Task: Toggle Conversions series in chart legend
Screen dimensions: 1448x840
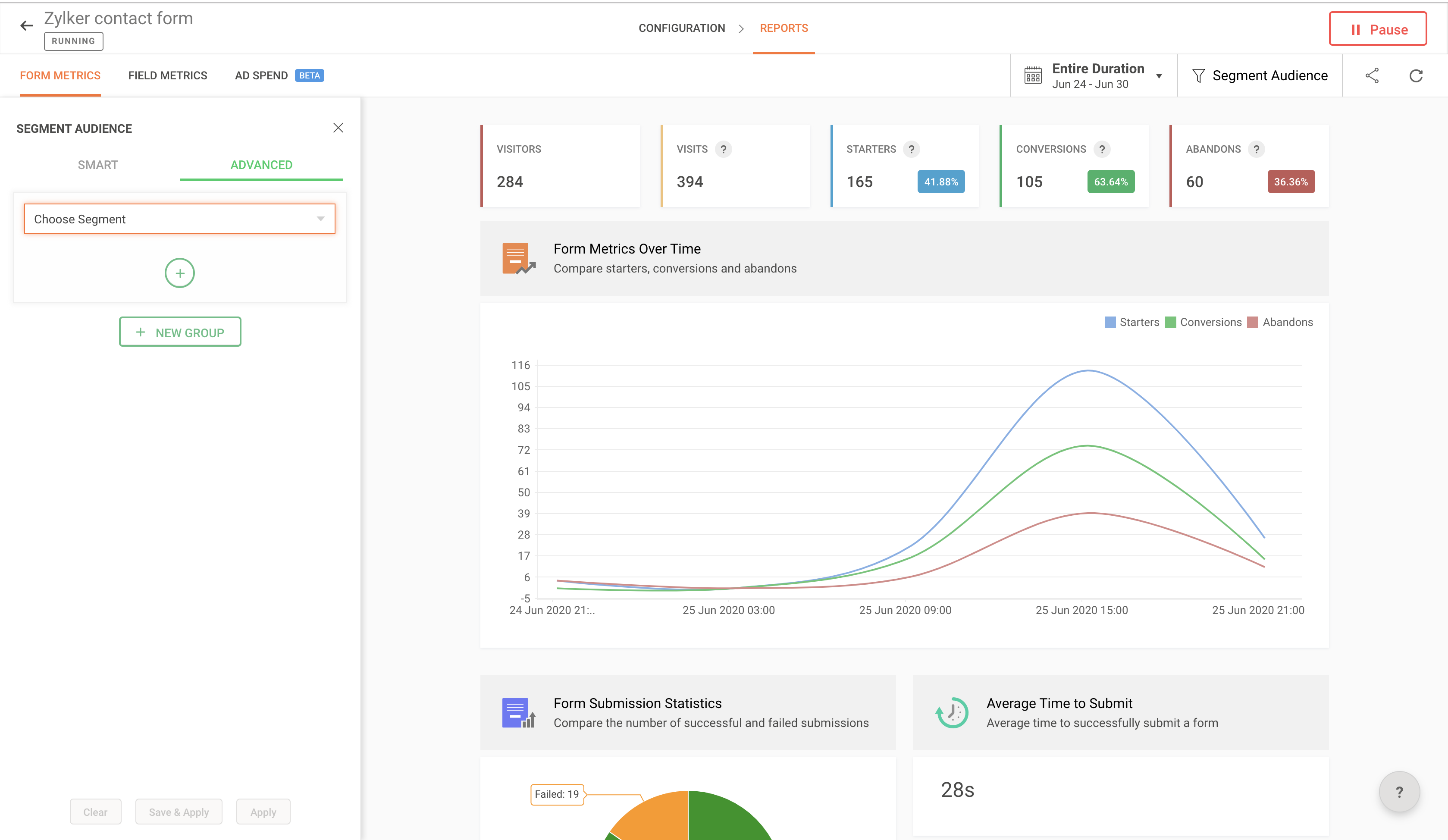Action: point(1203,322)
